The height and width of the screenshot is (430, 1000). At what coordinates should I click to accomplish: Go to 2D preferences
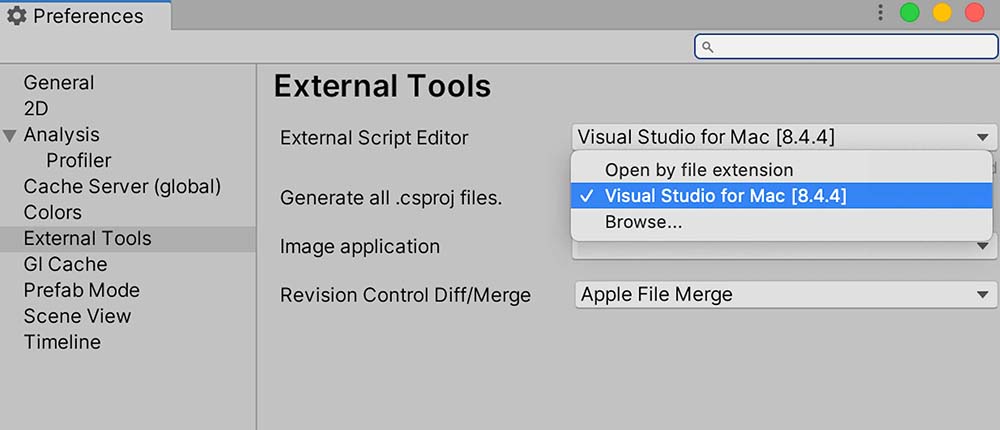click(36, 109)
